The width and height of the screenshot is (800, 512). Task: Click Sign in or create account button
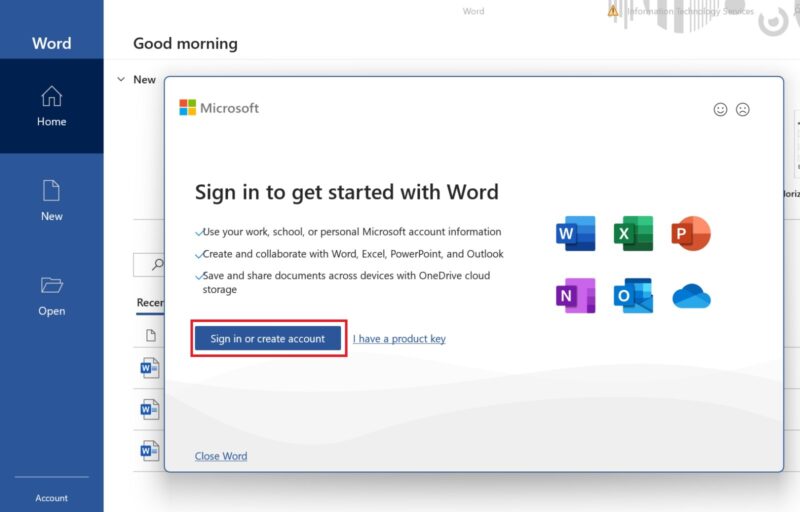(268, 339)
